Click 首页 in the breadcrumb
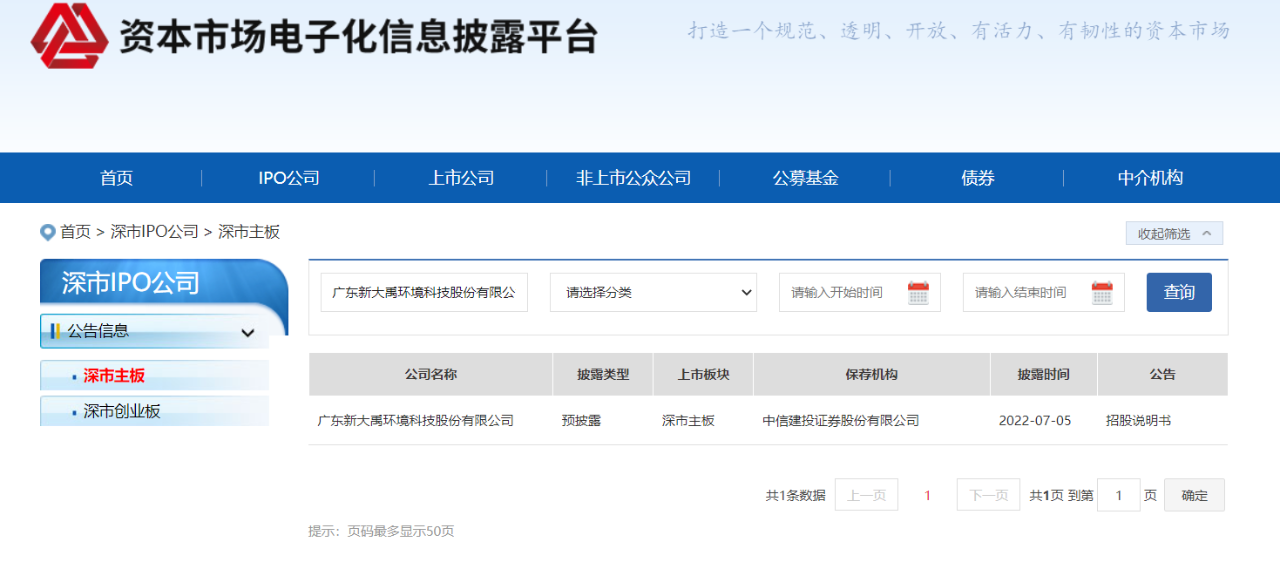Viewport: 1280px width, 586px height. pos(75,232)
